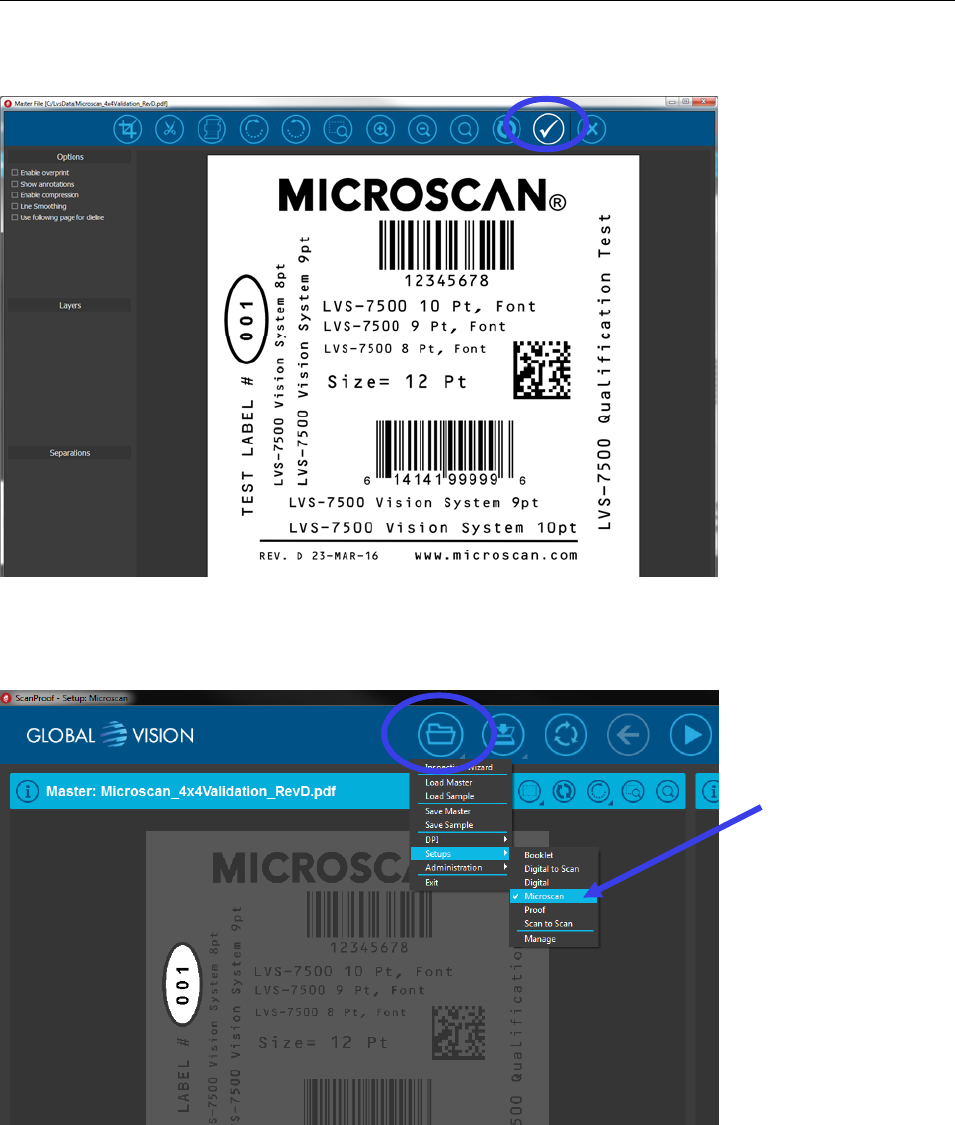The height and width of the screenshot is (1125, 955).
Task: Click the dotted-square selection icon in Master panel
Action: click(x=530, y=791)
